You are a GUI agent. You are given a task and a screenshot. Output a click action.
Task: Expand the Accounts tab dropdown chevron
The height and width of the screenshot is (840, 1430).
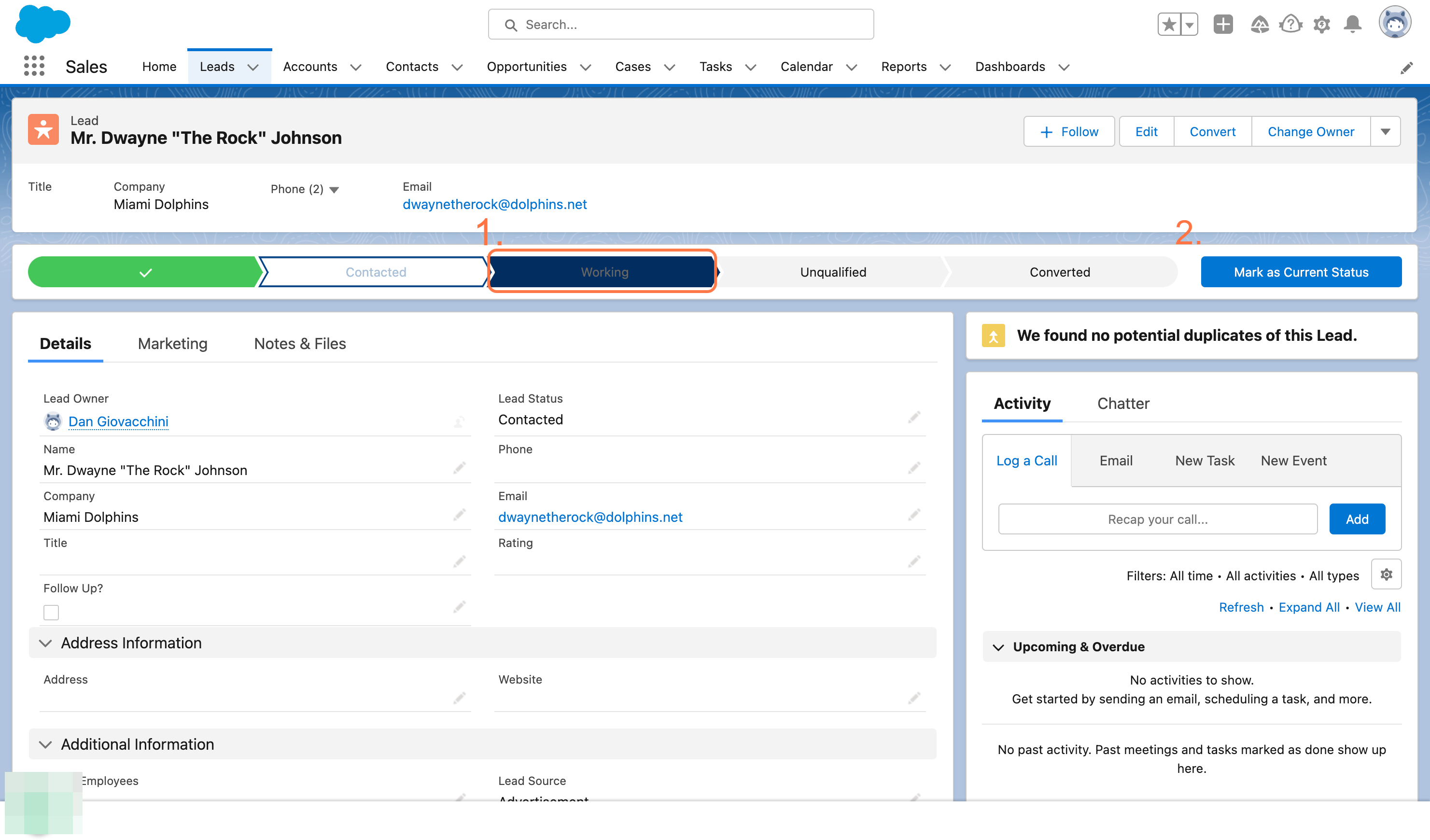point(356,67)
